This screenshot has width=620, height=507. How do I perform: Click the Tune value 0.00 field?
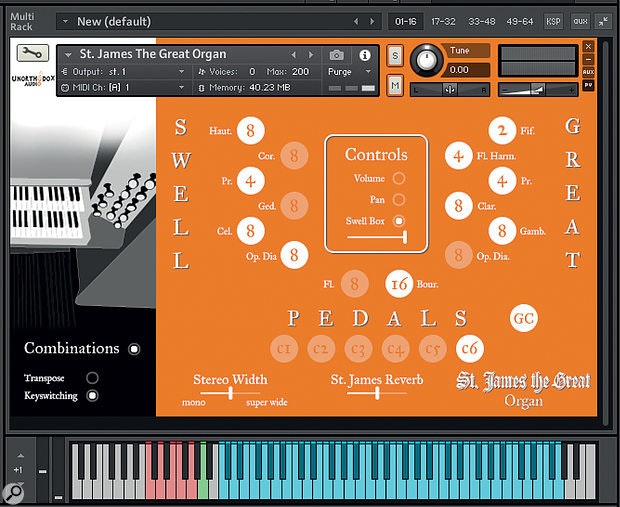(467, 70)
